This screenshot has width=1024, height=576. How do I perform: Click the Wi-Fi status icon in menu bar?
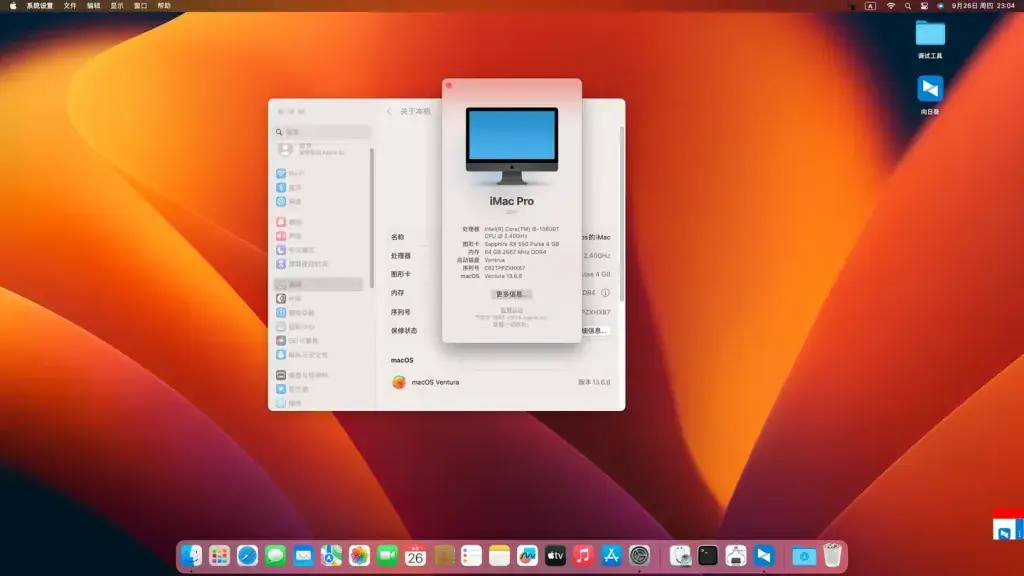pyautogui.click(x=891, y=6)
